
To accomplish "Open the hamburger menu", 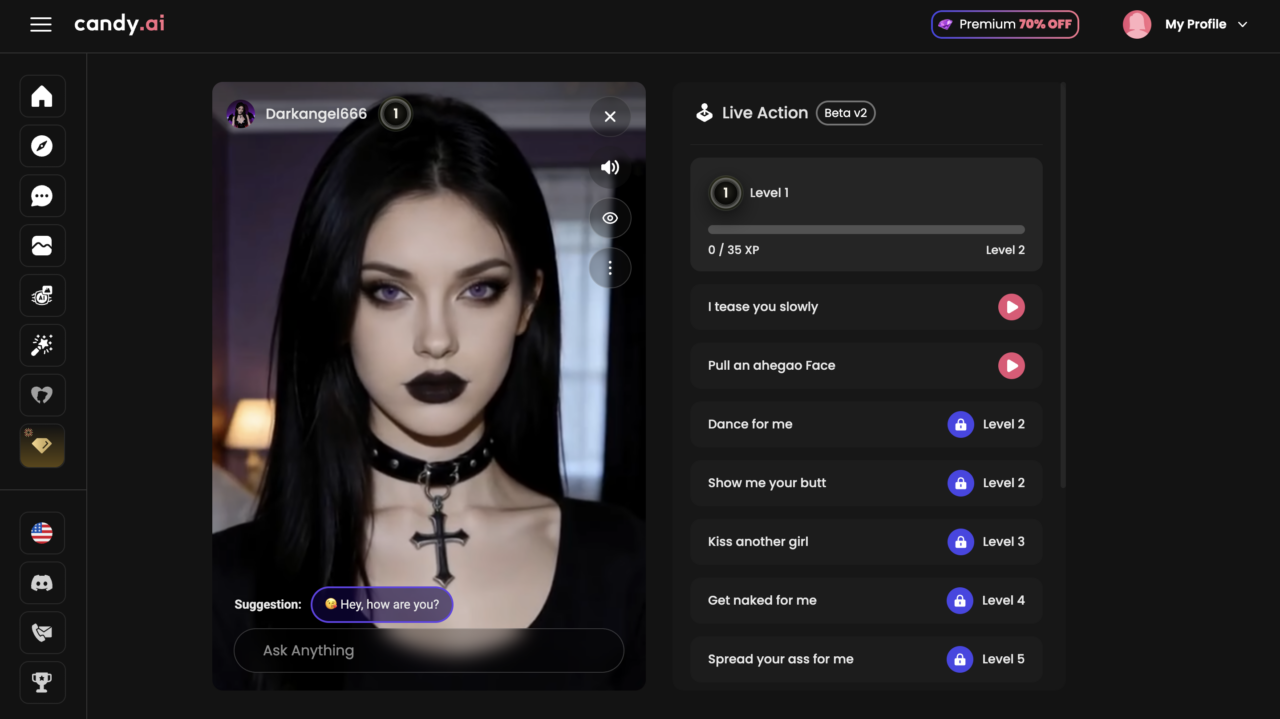I will tap(41, 25).
